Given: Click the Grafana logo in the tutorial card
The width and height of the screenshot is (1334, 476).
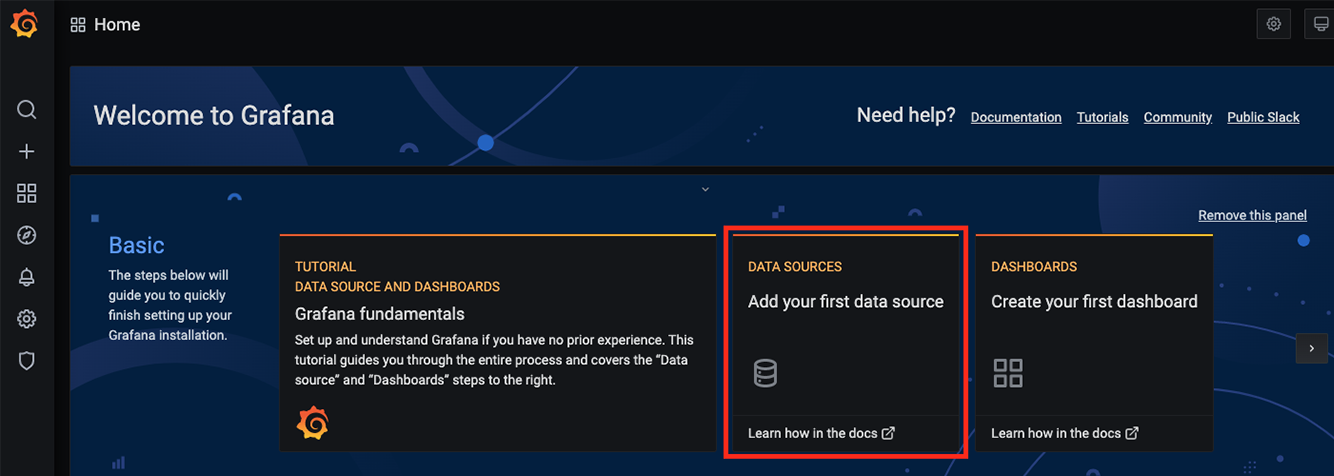Looking at the screenshot, I should pyautogui.click(x=313, y=424).
